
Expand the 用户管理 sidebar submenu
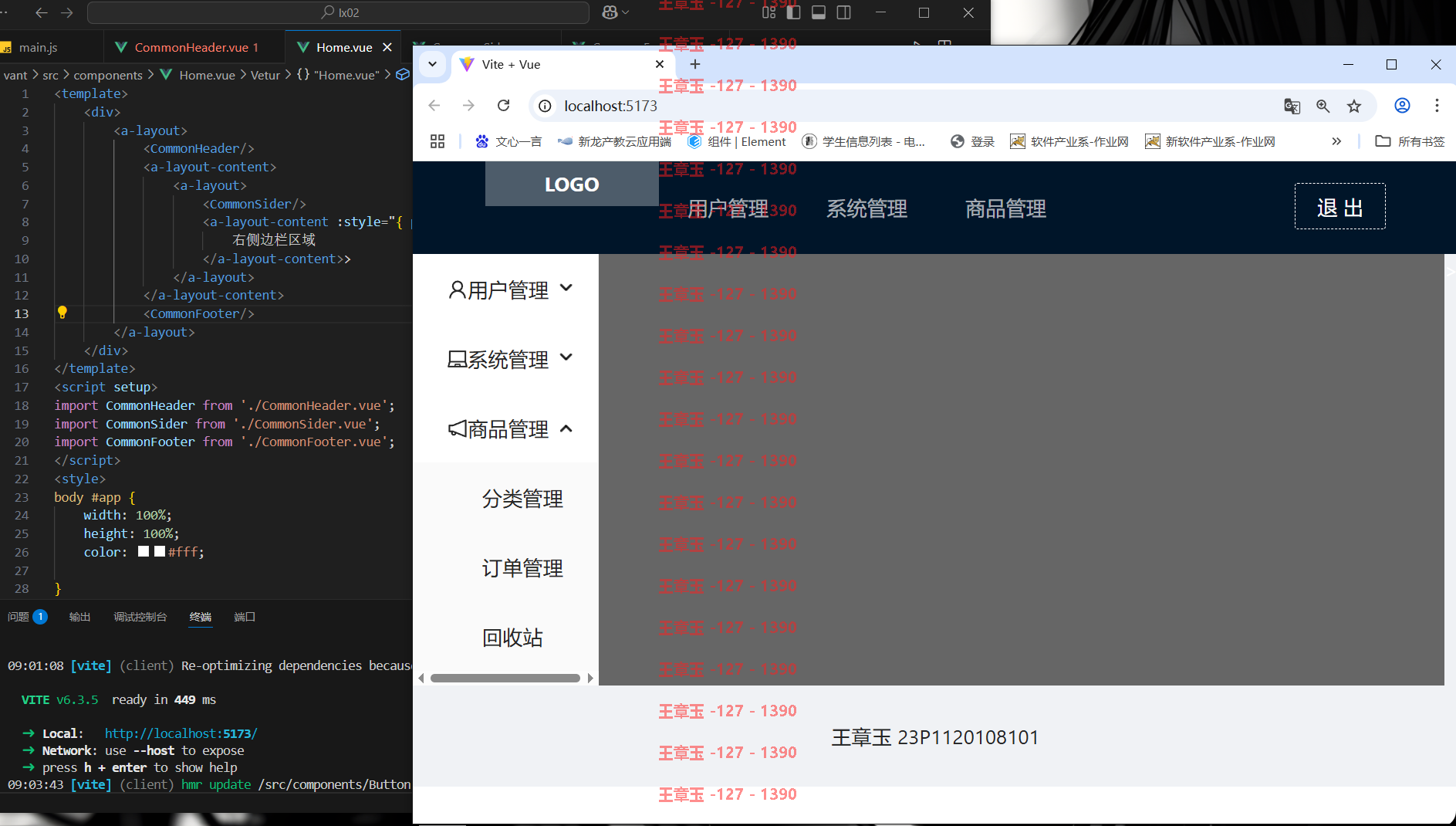click(505, 289)
